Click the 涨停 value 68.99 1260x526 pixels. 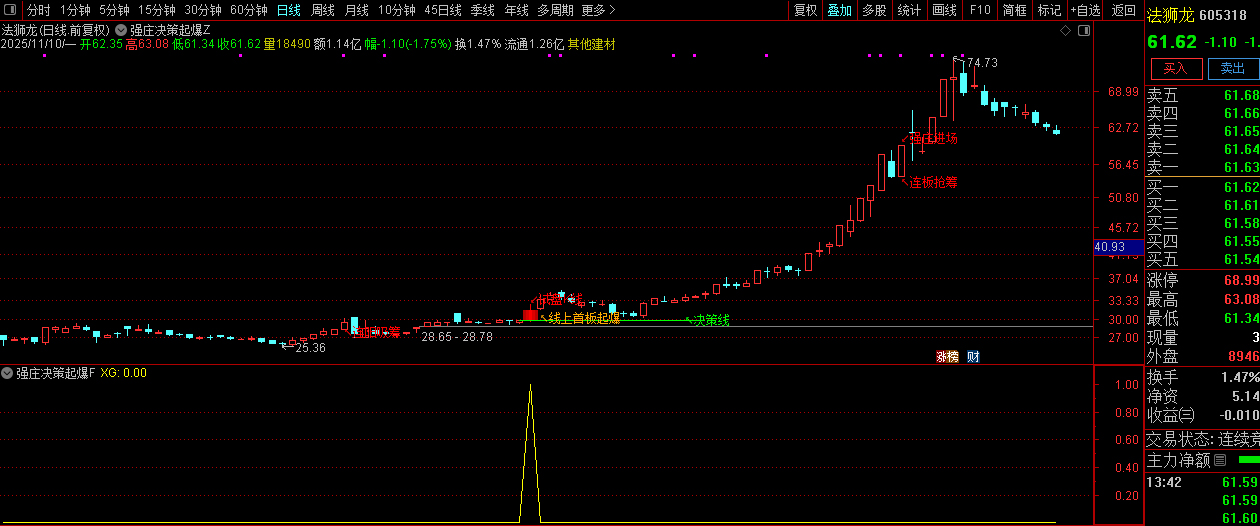(x=1242, y=279)
